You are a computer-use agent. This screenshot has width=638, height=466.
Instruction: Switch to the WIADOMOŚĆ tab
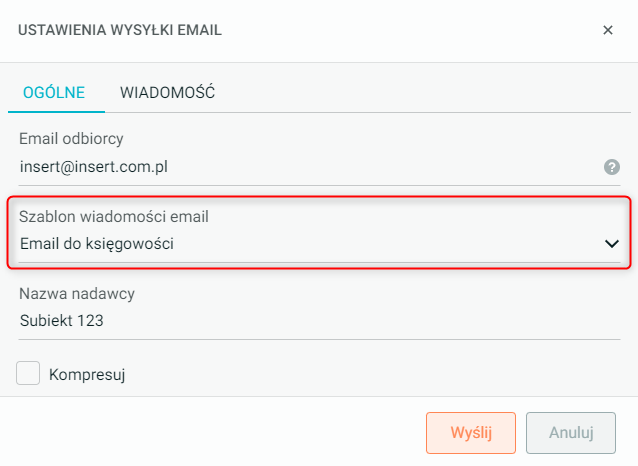pos(167,93)
